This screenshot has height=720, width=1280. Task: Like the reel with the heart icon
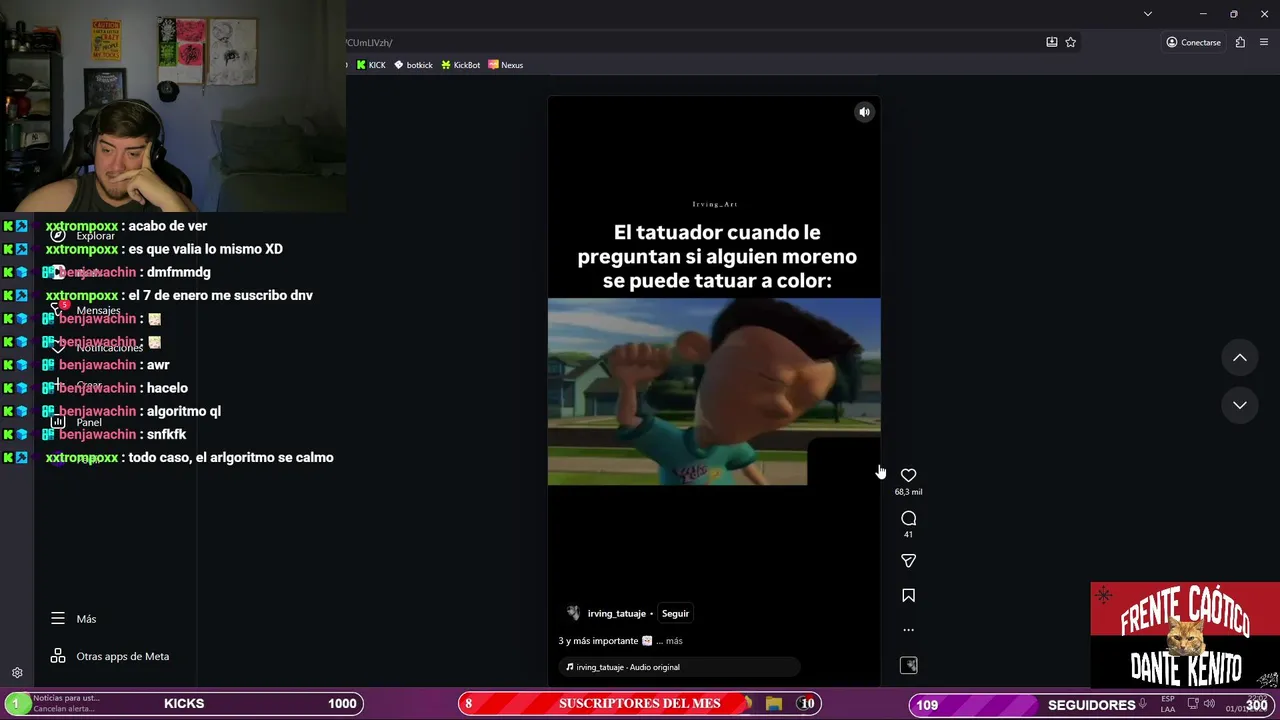click(908, 475)
